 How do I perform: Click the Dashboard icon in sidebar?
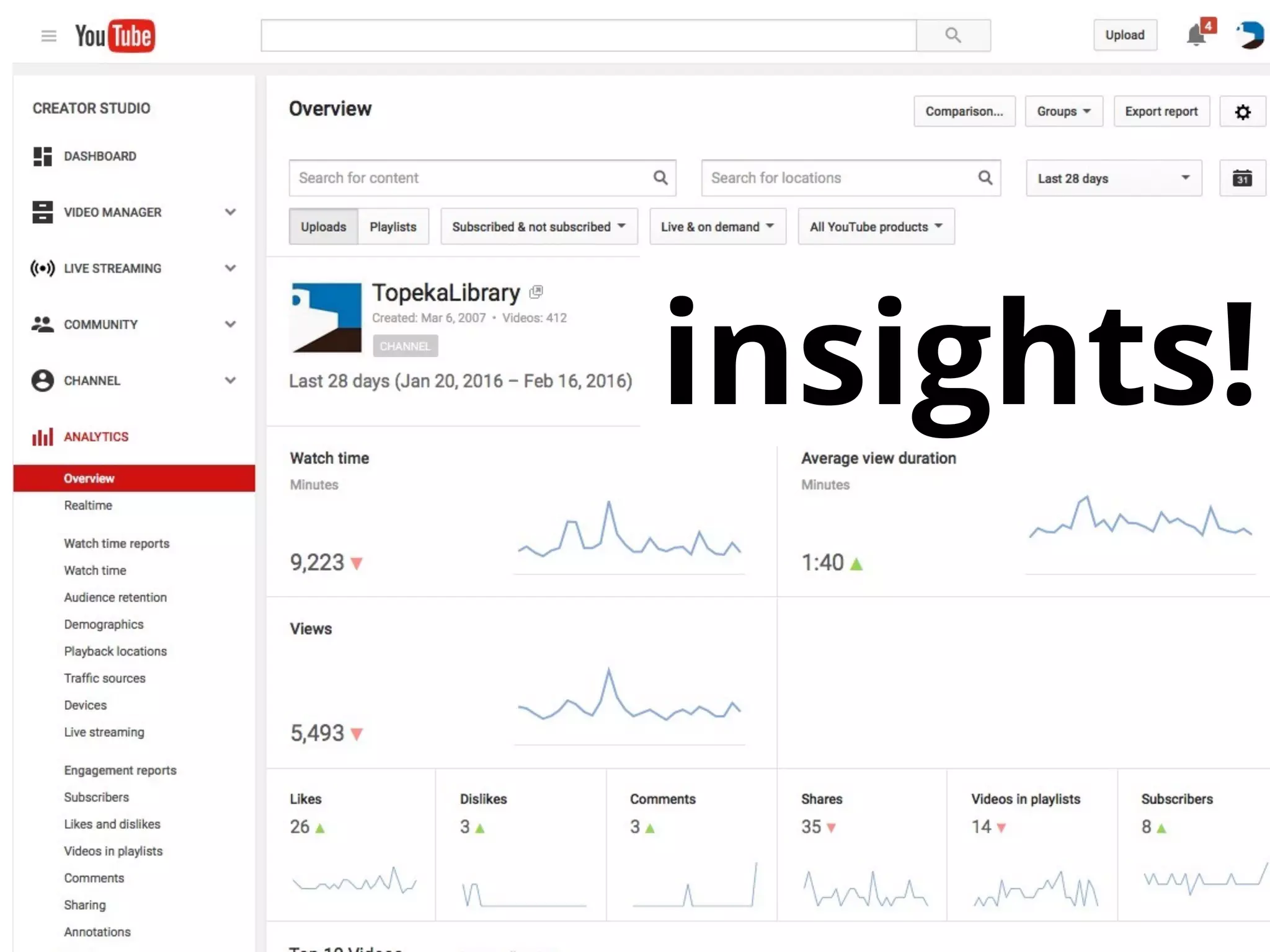point(42,156)
